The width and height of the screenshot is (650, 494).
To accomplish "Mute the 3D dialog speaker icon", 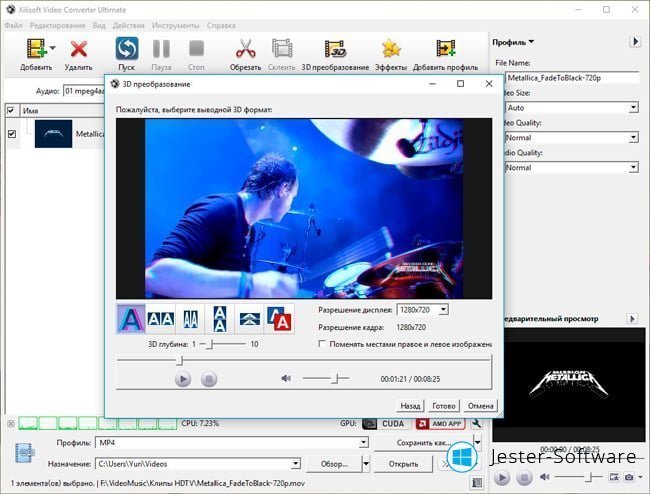I will pos(286,378).
